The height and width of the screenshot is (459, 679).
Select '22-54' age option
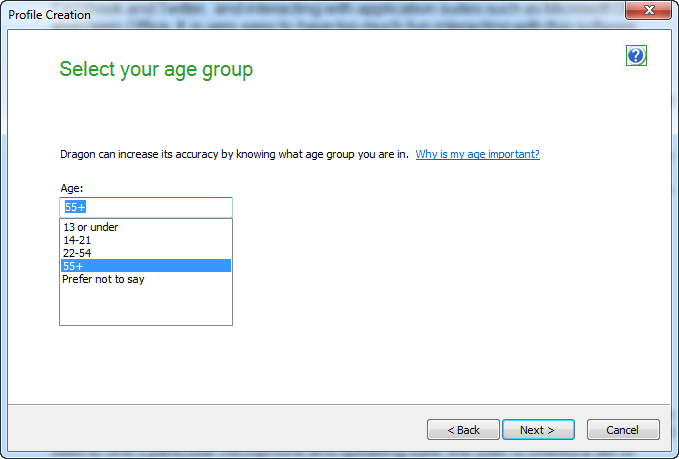146,253
